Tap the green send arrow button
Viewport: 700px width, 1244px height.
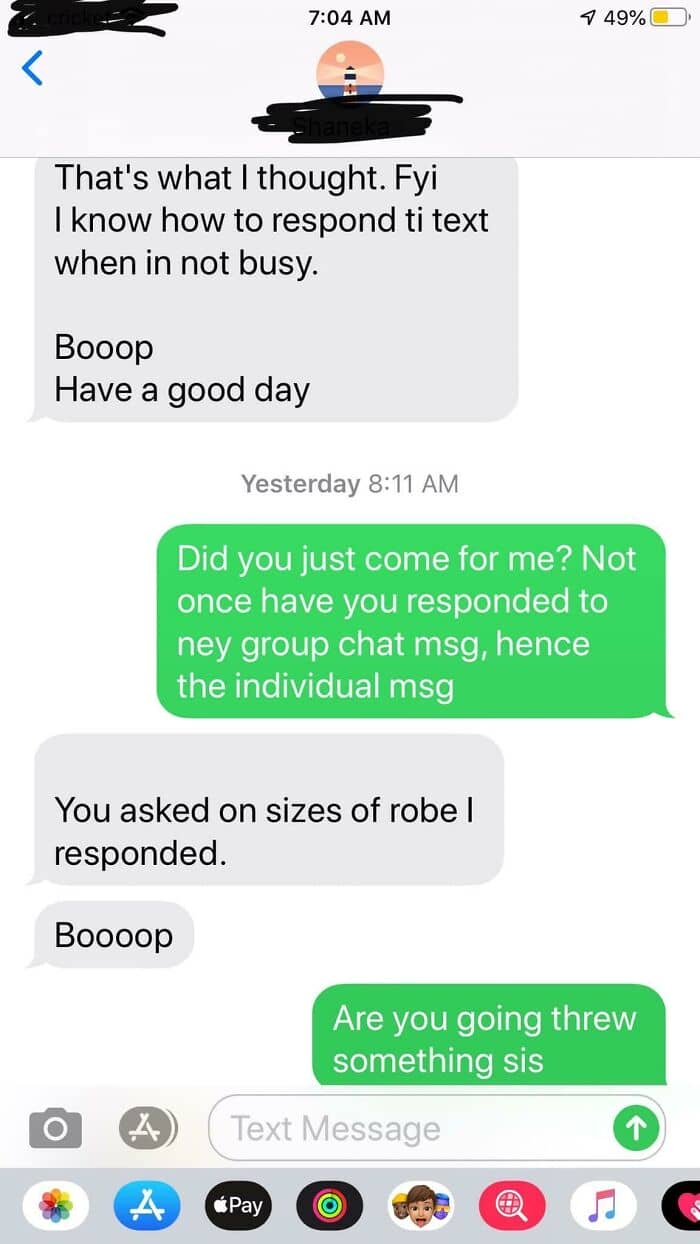click(x=636, y=1129)
